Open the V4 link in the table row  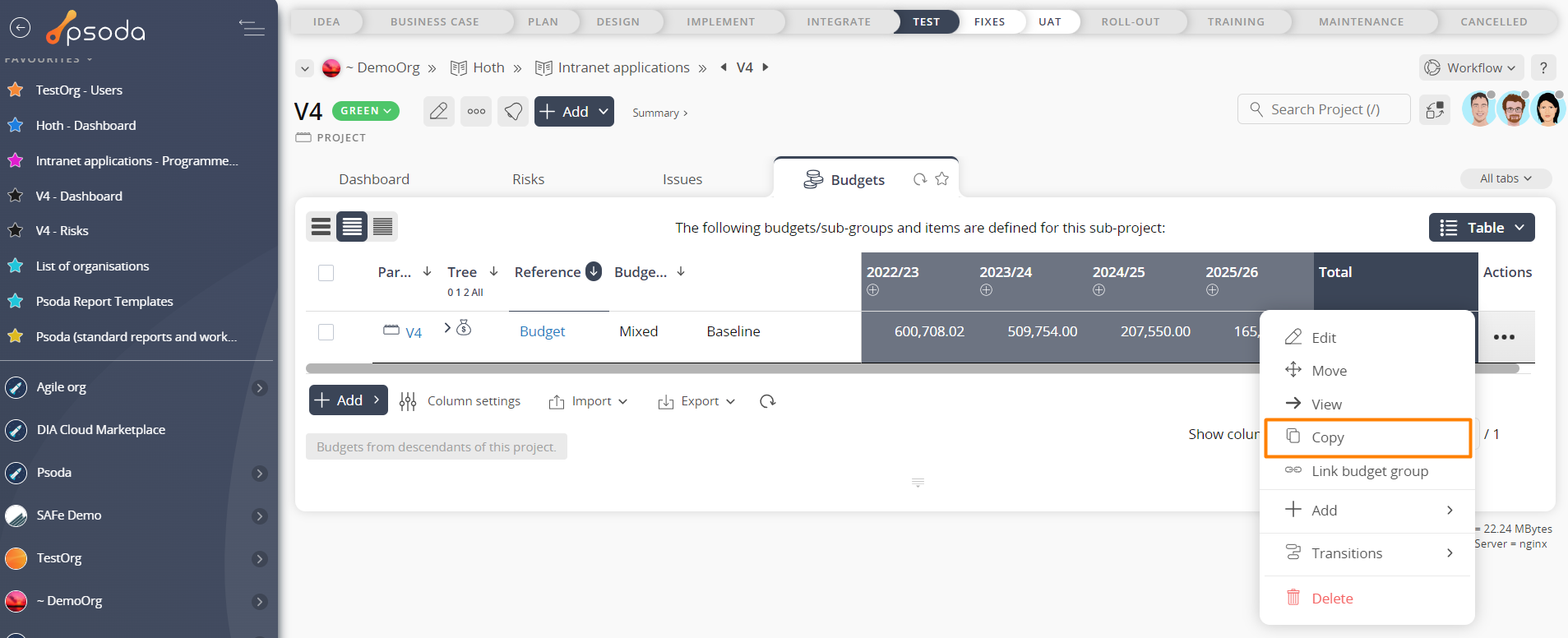(414, 333)
